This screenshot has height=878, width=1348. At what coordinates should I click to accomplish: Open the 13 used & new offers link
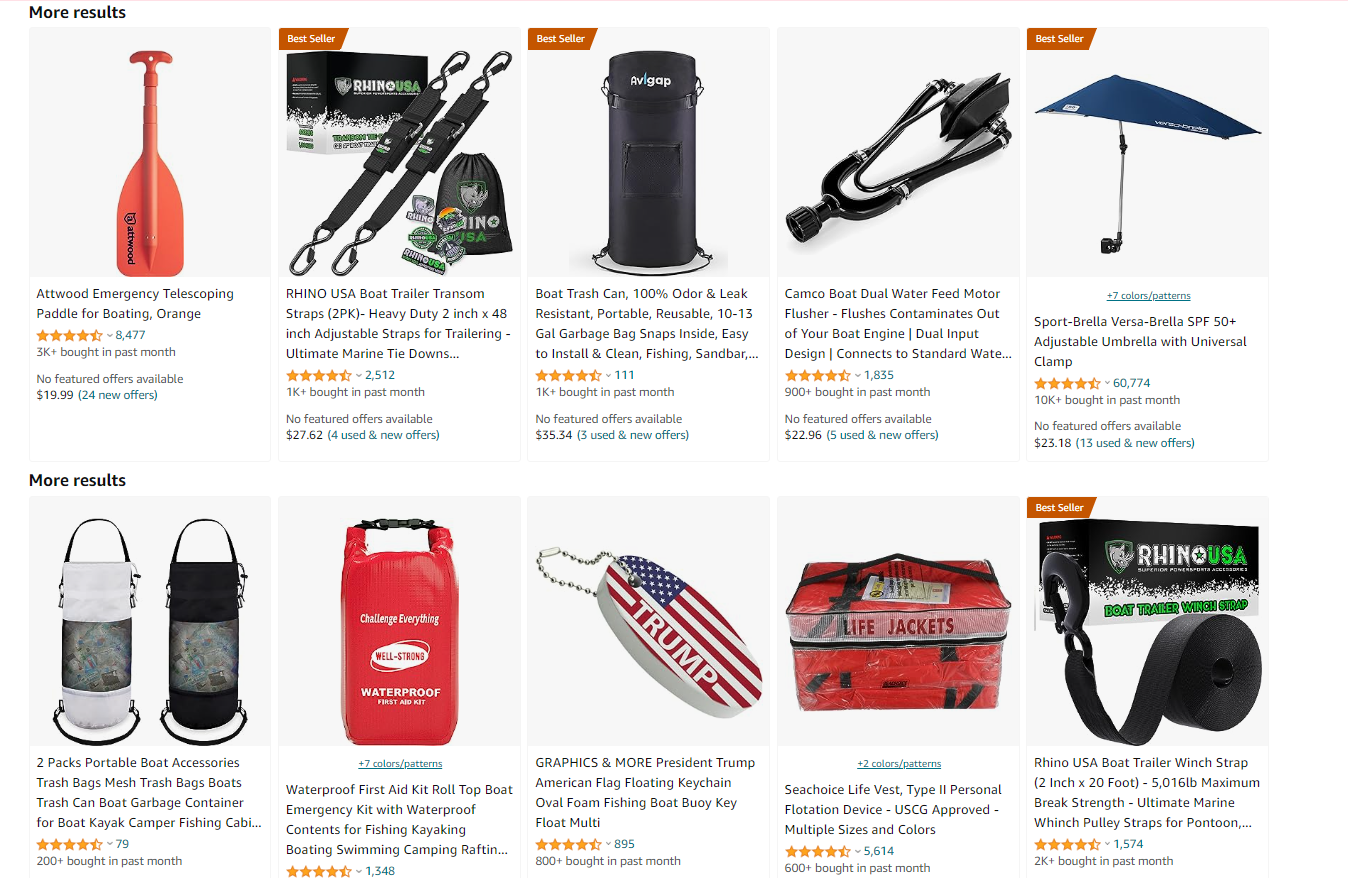[x=1136, y=443]
